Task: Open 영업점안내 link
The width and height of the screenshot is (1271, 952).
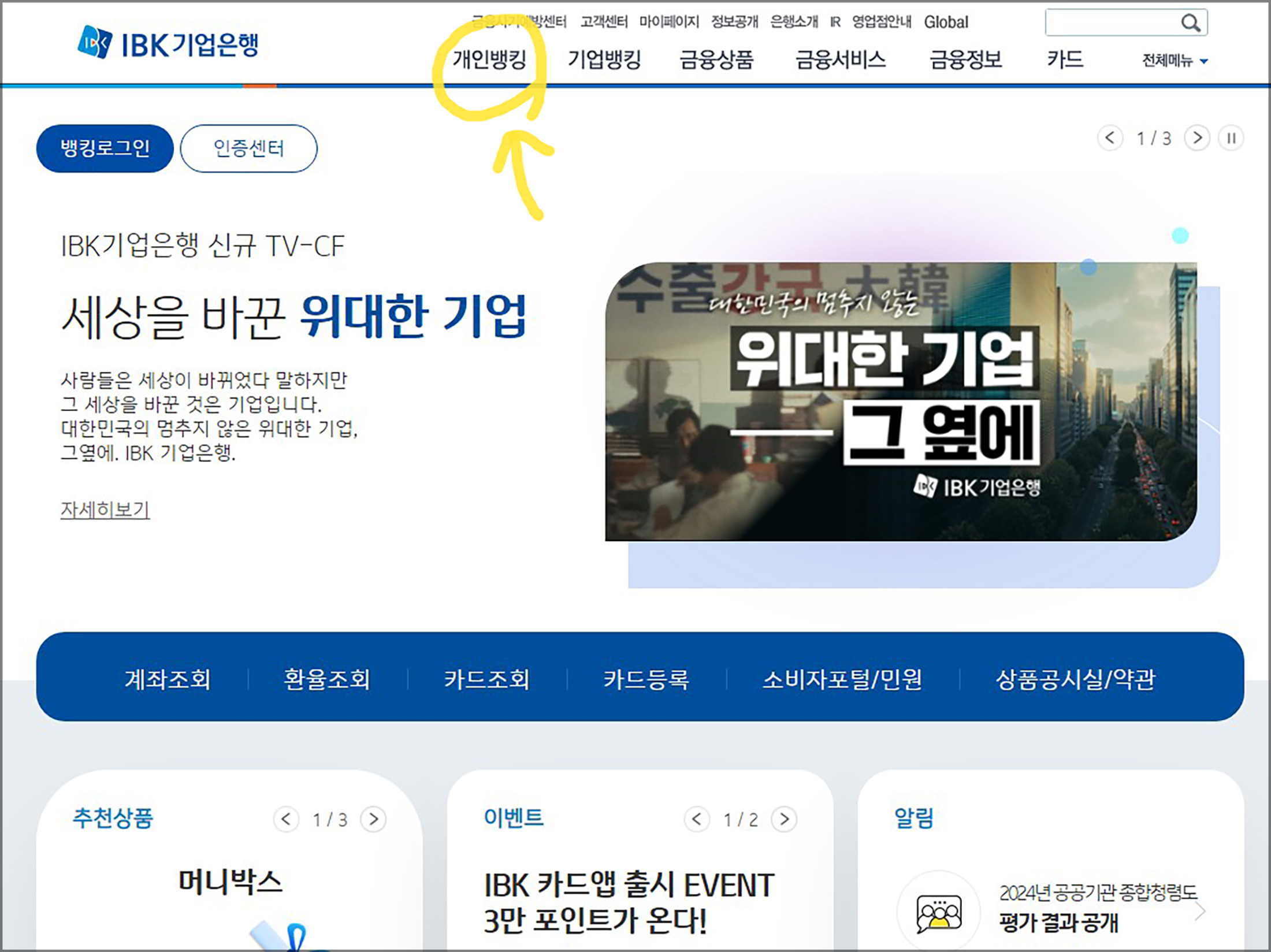Action: (882, 22)
